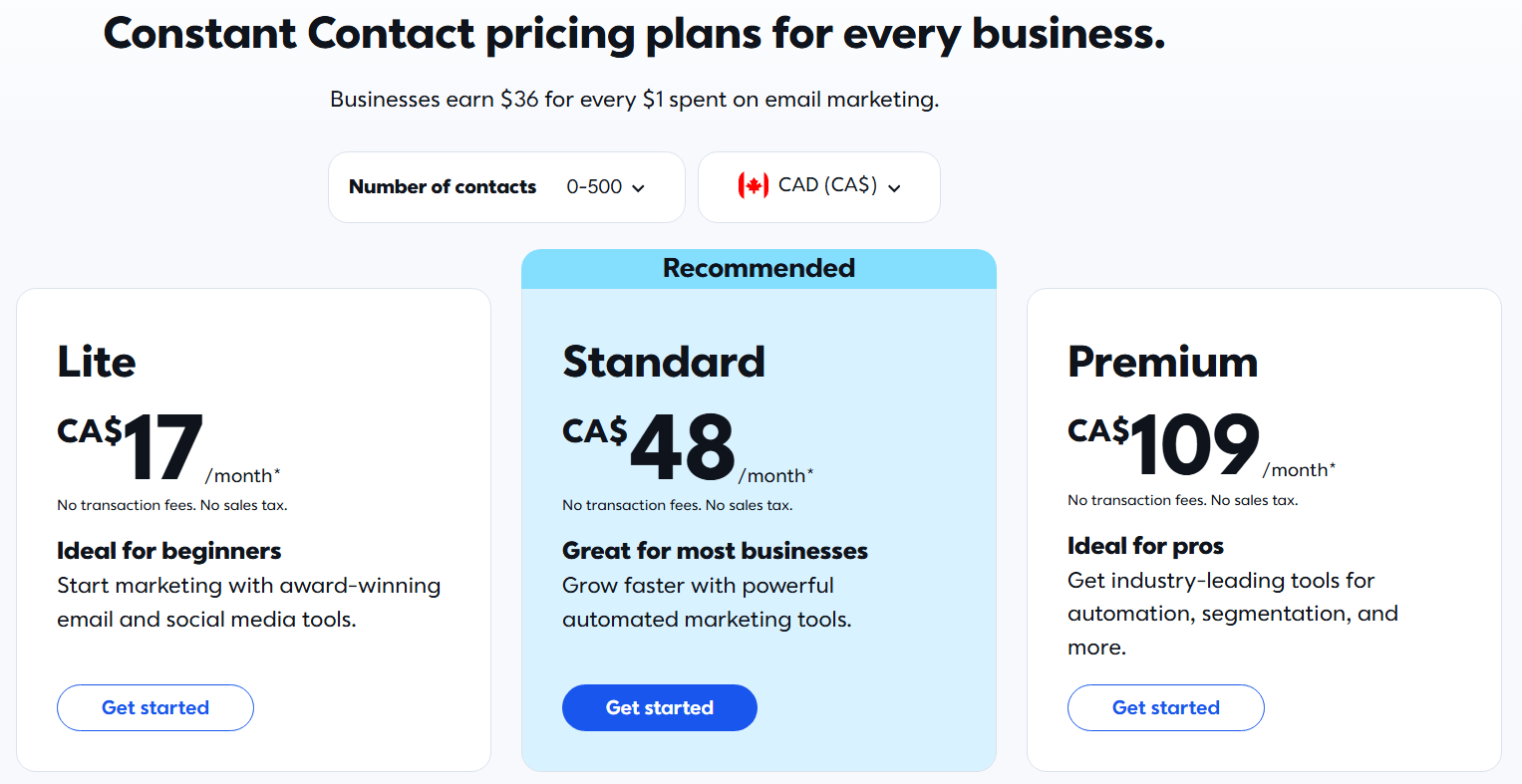The height and width of the screenshot is (784, 1522).
Task: Click Get started on the Lite plan
Action: 154,707
